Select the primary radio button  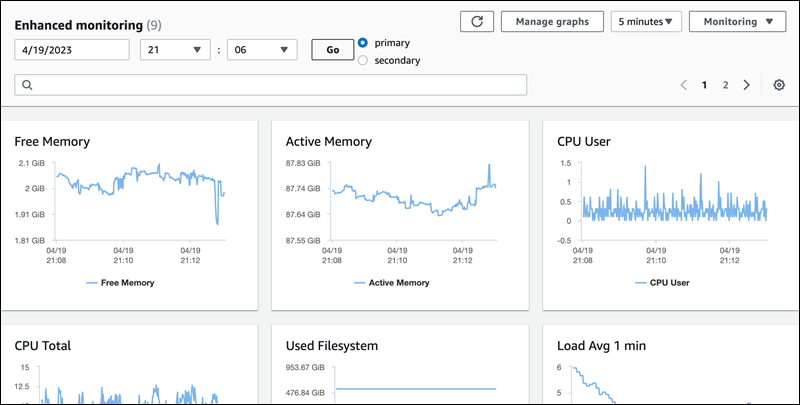(363, 43)
